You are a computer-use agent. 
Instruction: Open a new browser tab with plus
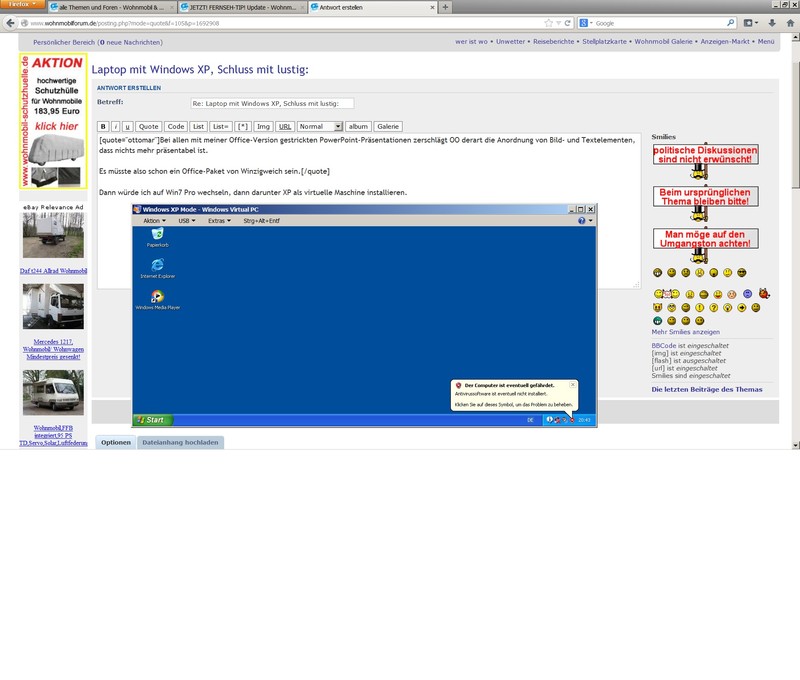(x=445, y=7)
